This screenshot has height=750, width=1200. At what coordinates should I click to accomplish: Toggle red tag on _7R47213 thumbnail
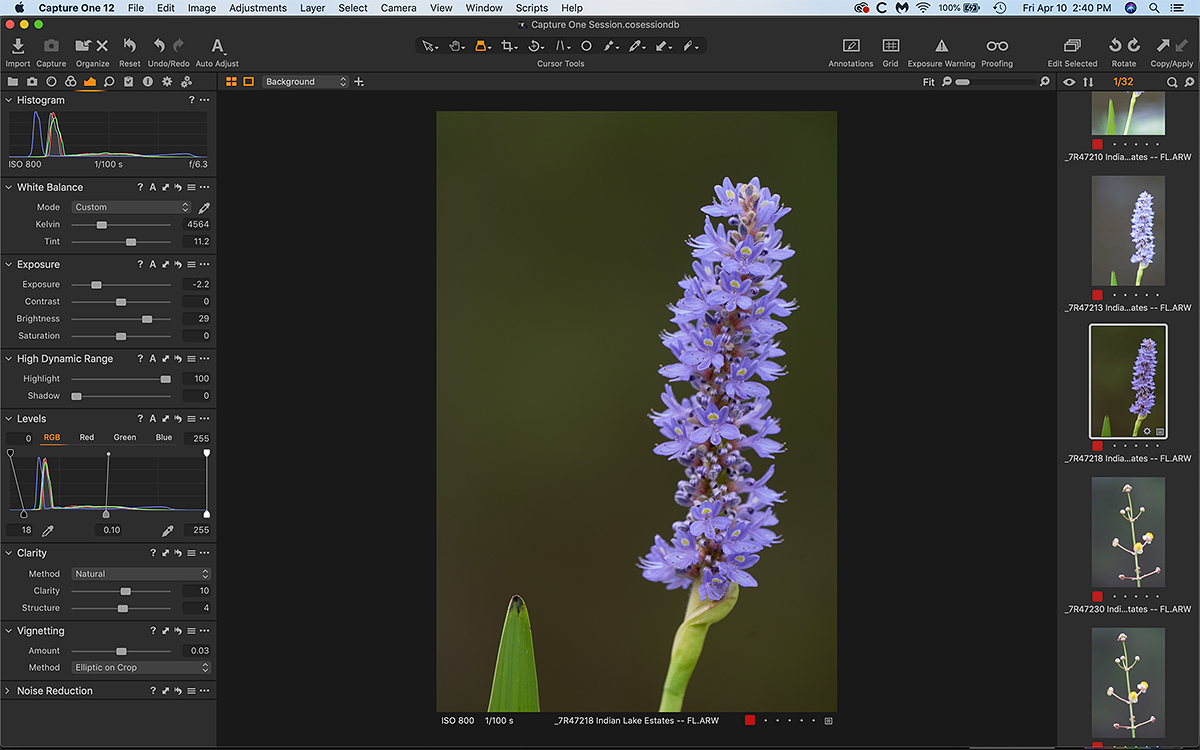coord(1097,295)
